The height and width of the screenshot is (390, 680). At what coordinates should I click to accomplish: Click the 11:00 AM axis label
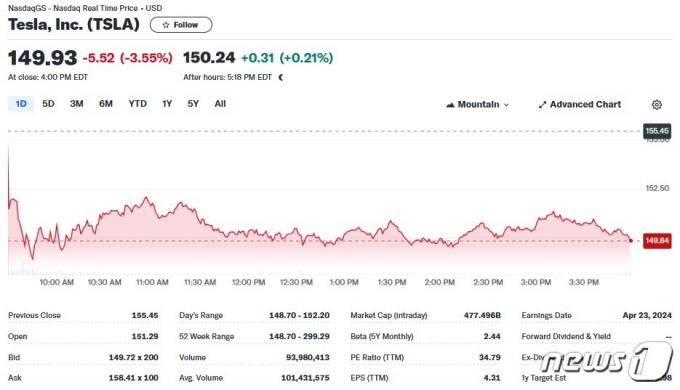152,282
